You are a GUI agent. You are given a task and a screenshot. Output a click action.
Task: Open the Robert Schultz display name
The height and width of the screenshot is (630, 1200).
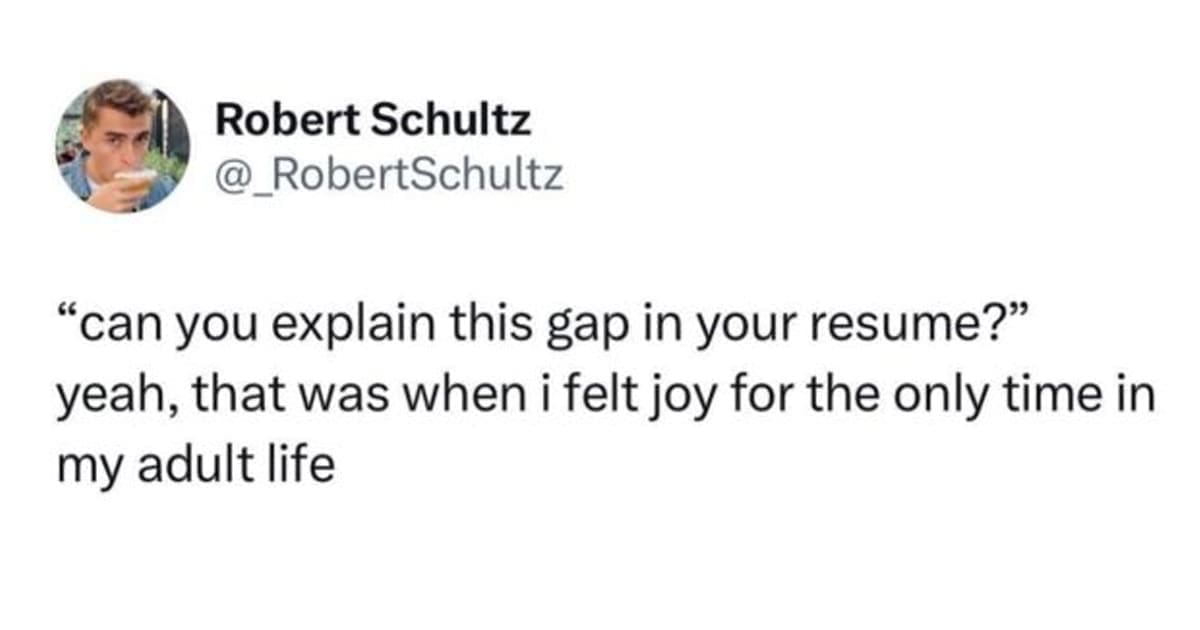pyautogui.click(x=373, y=122)
